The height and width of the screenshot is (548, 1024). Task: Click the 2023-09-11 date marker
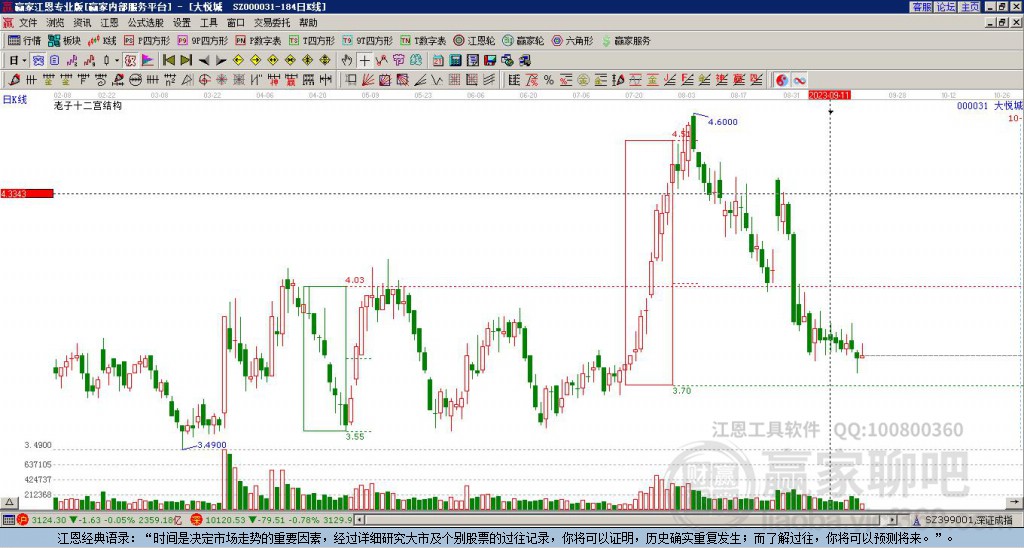(x=829, y=95)
